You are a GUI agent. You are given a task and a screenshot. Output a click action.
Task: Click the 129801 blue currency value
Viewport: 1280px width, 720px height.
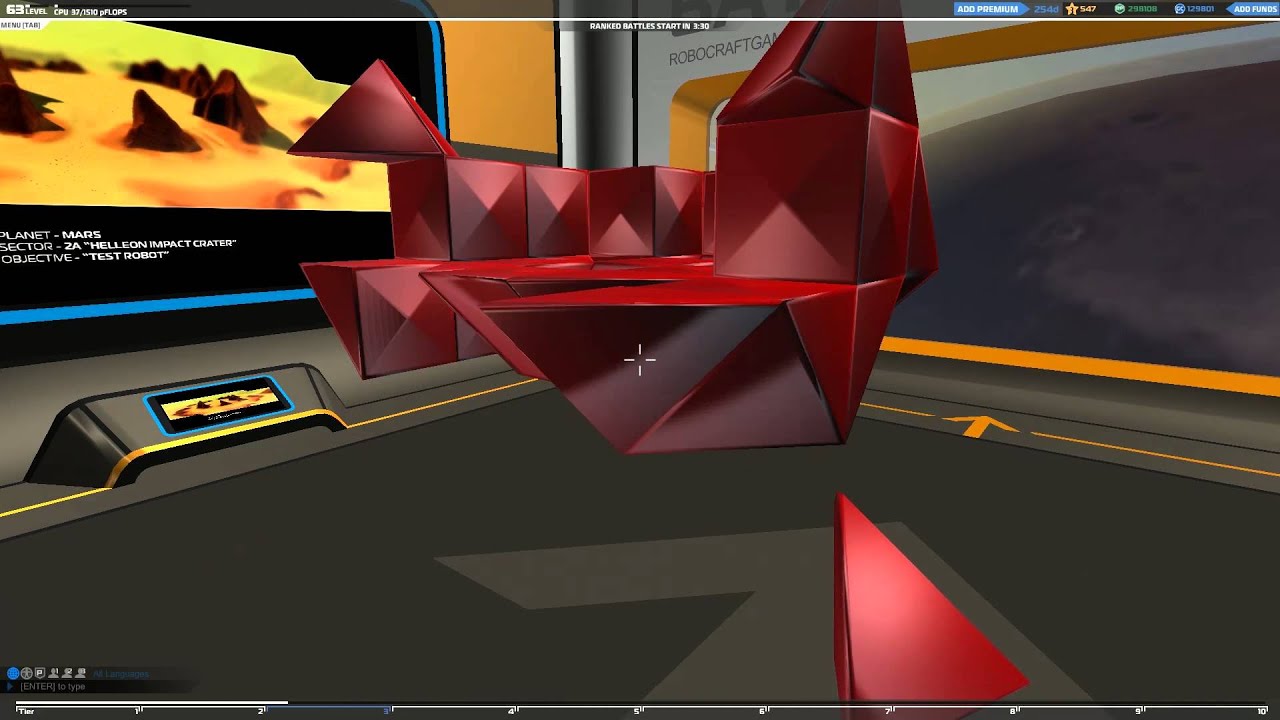[1200, 9]
